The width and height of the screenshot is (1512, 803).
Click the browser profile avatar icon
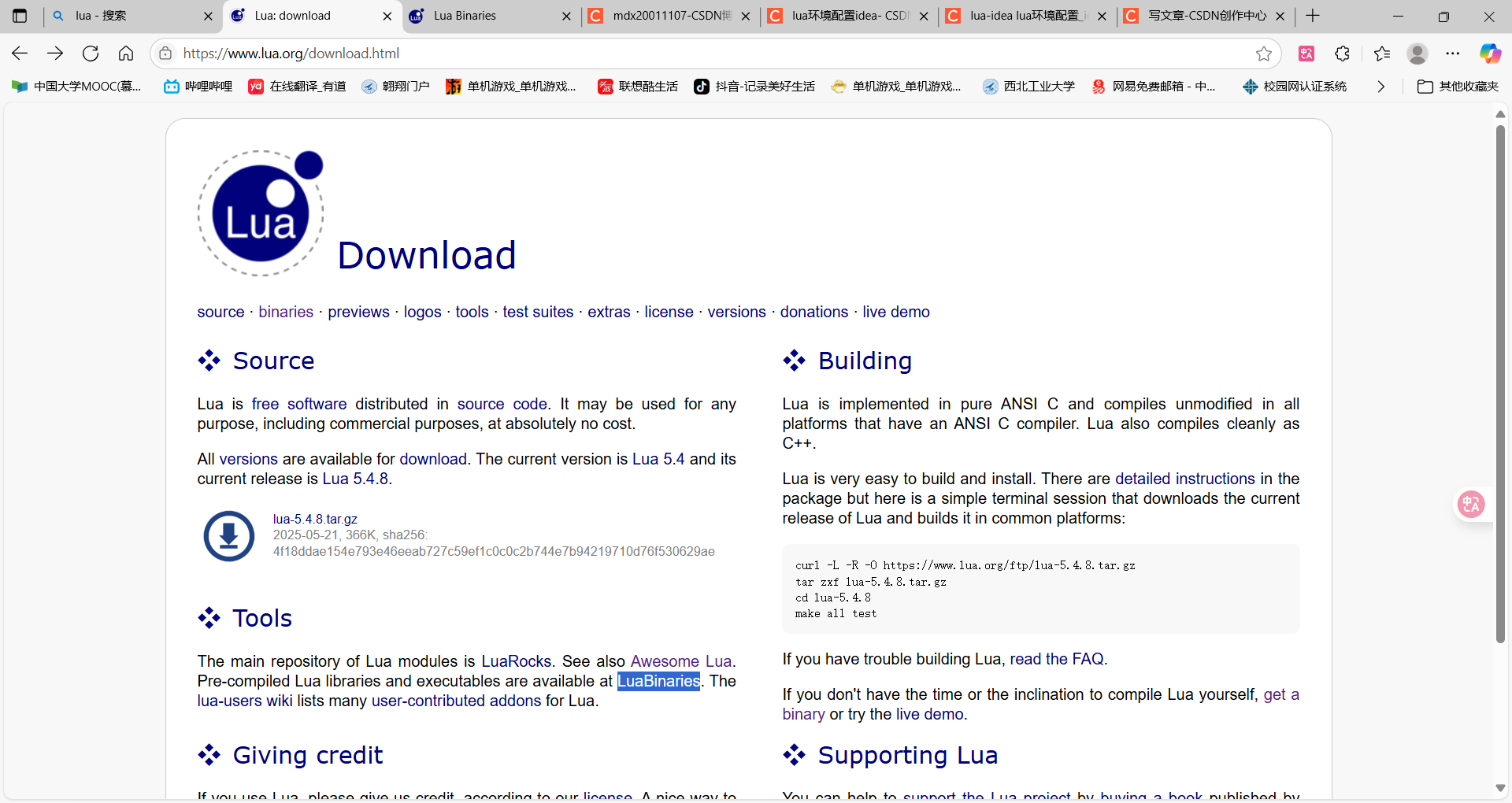tap(1417, 53)
